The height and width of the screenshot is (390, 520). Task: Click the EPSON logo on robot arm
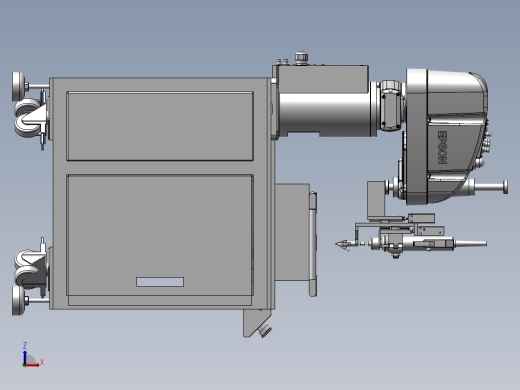442,147
